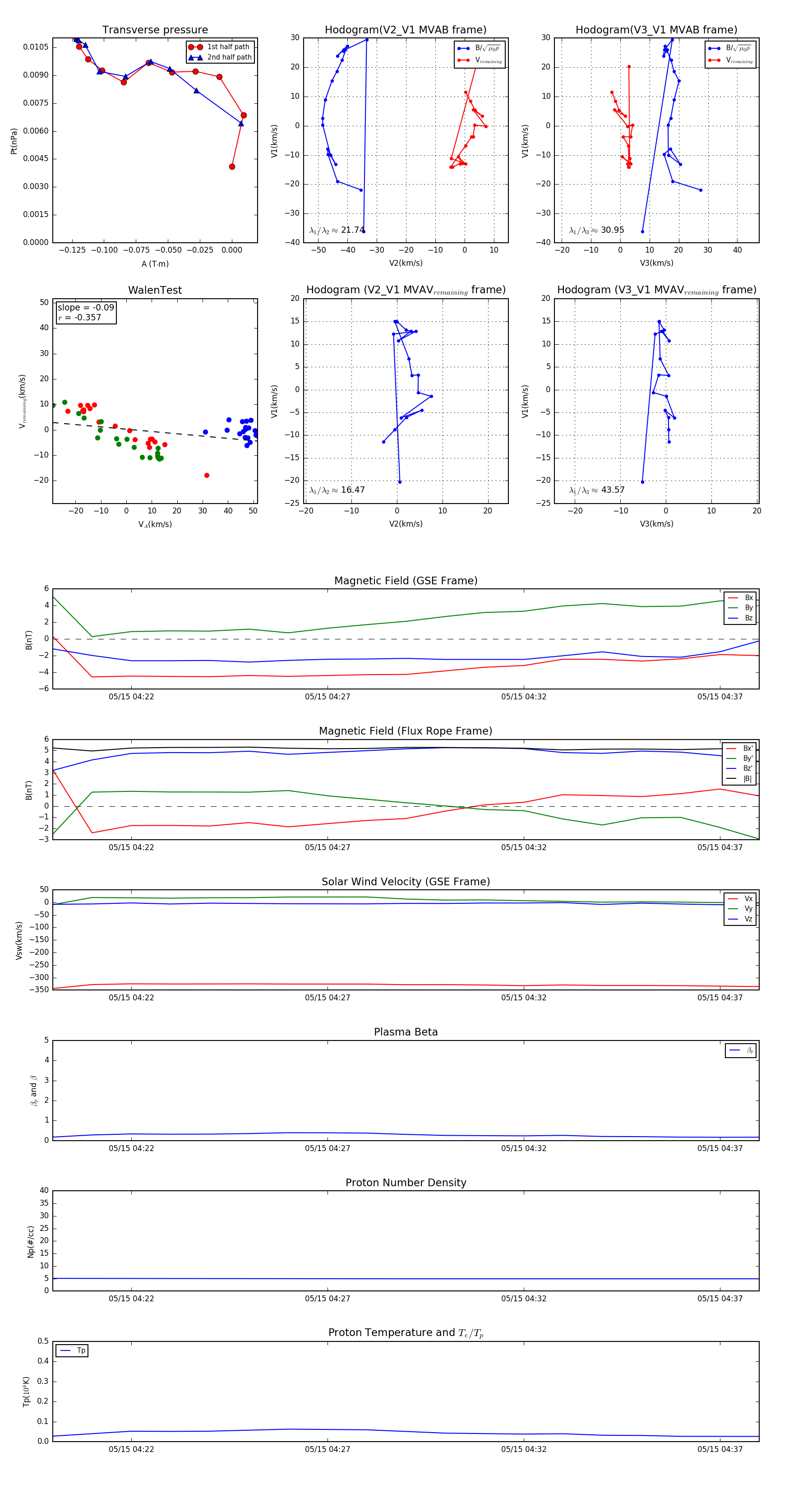This screenshot has height=1489, width=812.
Task: Click the "Hodogram(V3_V1 MVAB frame)" title
Action: point(656,30)
